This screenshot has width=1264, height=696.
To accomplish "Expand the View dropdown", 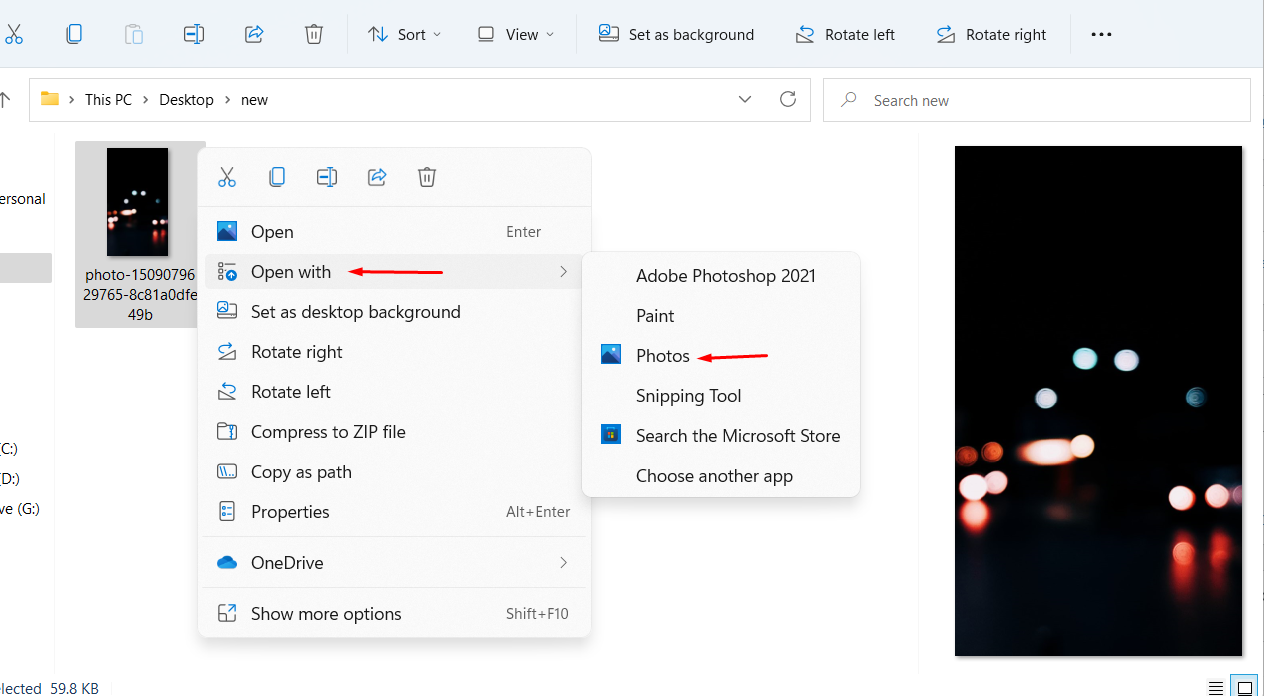I will tap(516, 34).
